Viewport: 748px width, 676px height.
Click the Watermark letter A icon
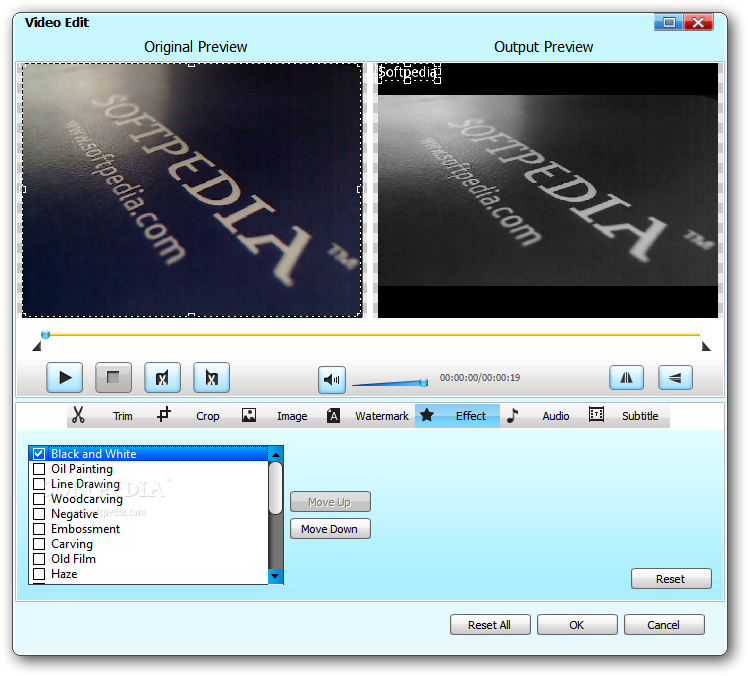coord(333,416)
